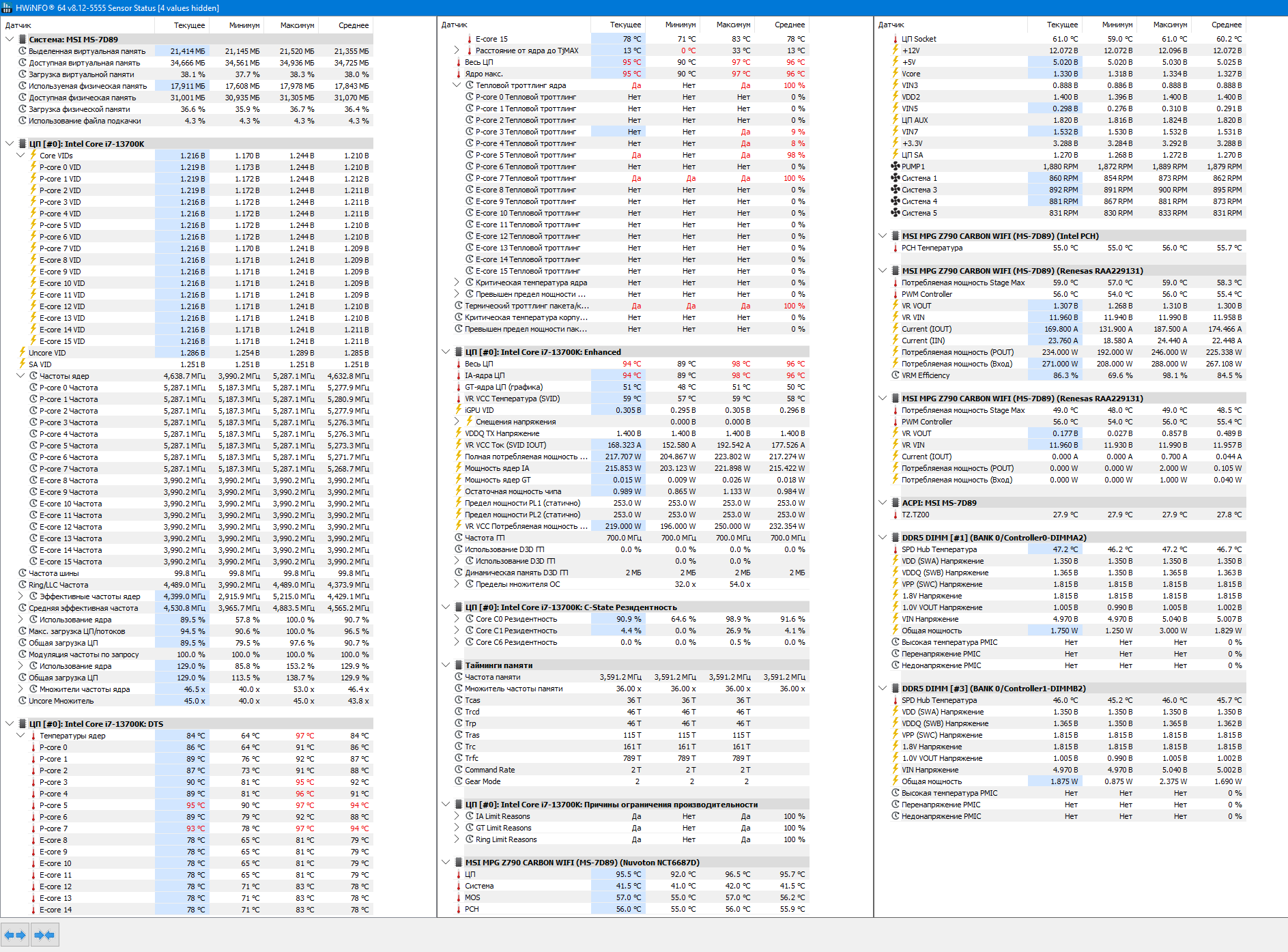Click the HWiNFO app icon in title bar
Viewport: 1288px width, 952px height.
[x=7, y=8]
